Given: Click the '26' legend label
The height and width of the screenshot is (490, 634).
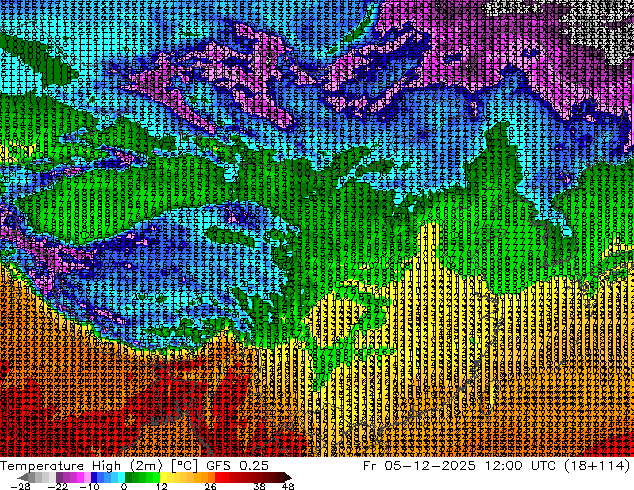Looking at the screenshot, I should pos(210,486).
